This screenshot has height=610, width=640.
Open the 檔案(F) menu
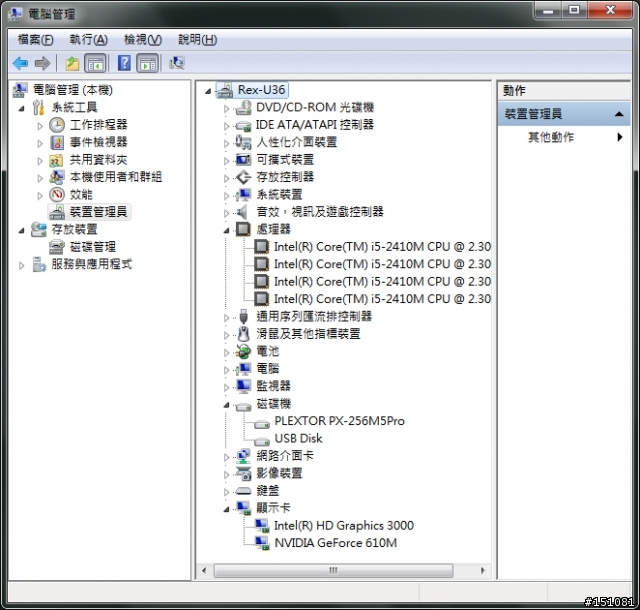36,40
